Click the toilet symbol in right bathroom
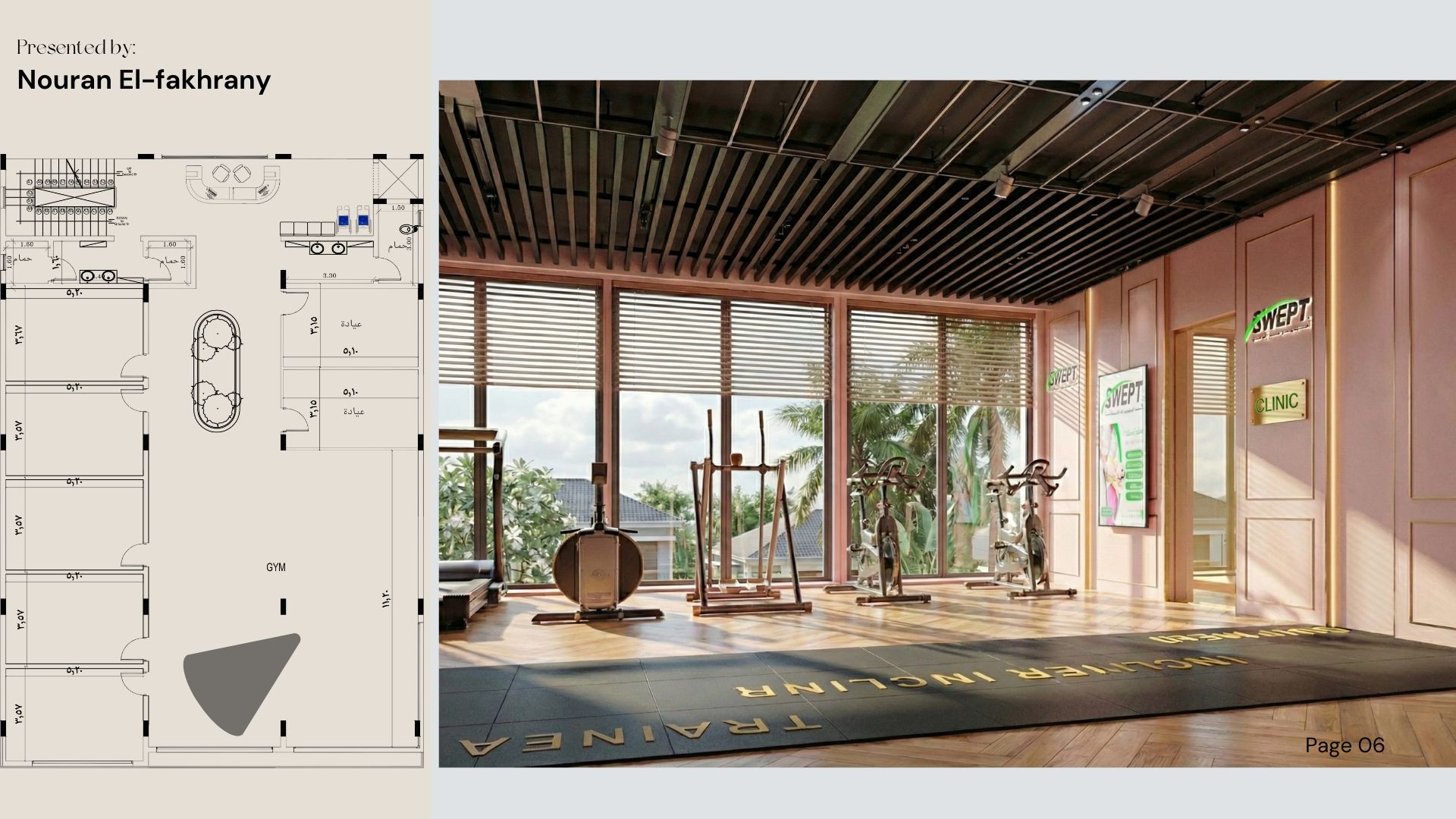 click(x=406, y=227)
